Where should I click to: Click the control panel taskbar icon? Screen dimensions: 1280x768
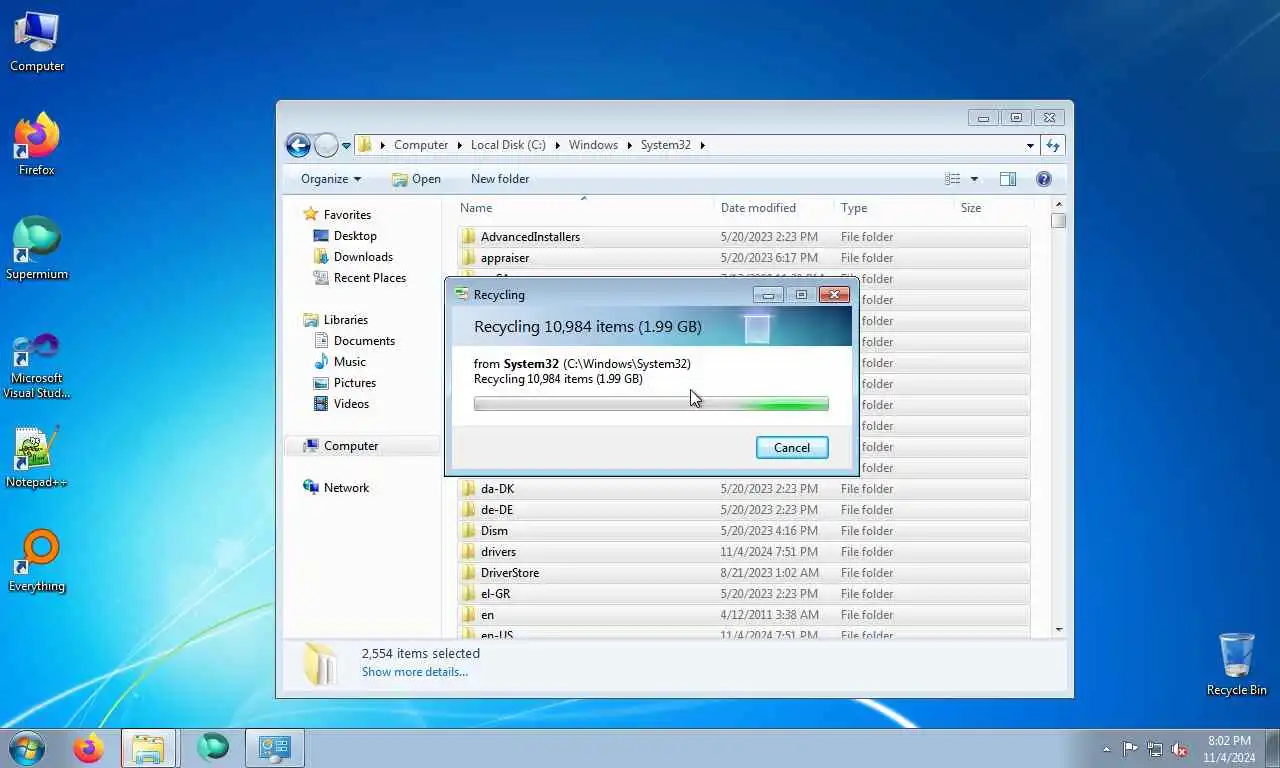pos(274,748)
